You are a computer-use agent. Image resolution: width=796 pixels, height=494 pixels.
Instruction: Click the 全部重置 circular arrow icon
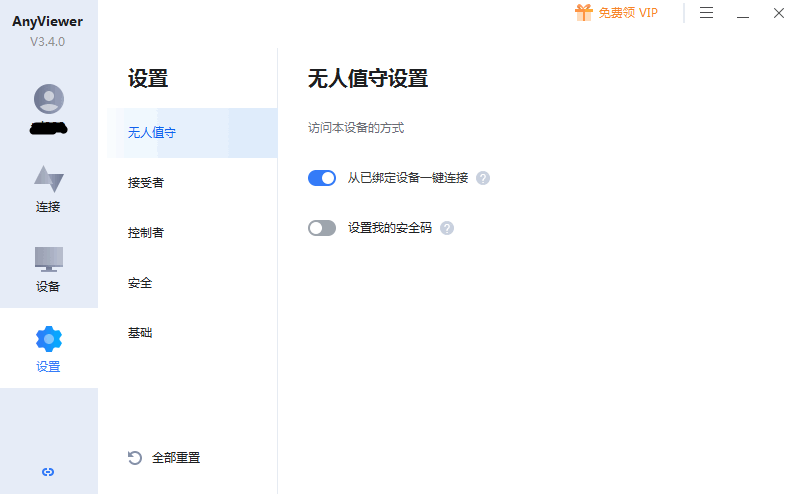coord(135,458)
